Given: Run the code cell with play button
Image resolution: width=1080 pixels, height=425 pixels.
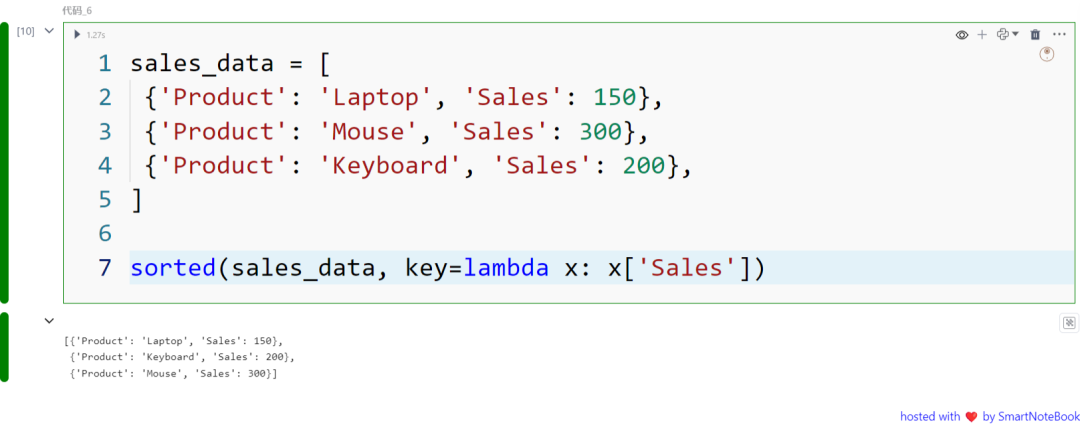Looking at the screenshot, I should 77,34.
